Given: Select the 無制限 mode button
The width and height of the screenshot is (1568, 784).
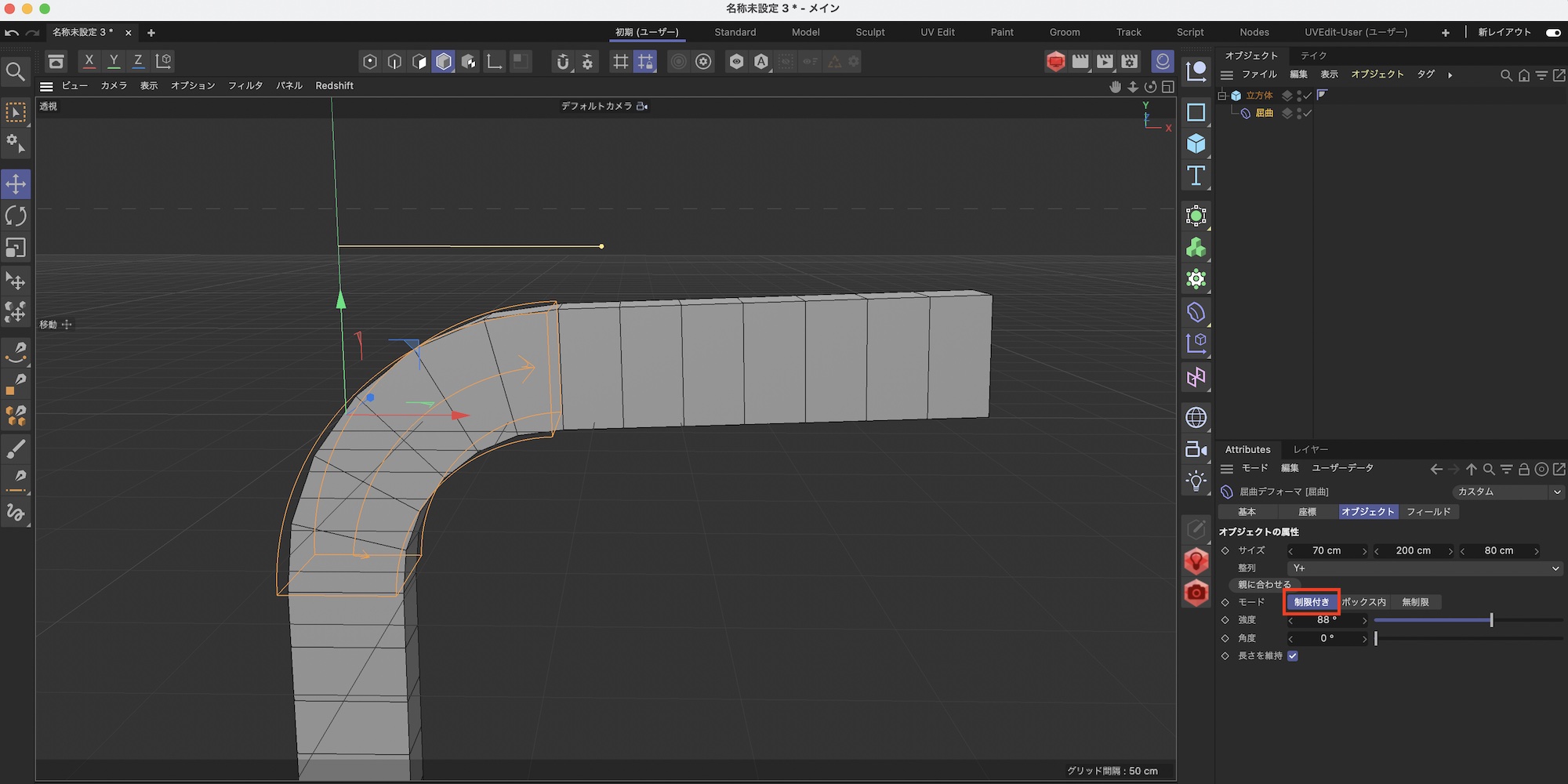Looking at the screenshot, I should point(1415,602).
